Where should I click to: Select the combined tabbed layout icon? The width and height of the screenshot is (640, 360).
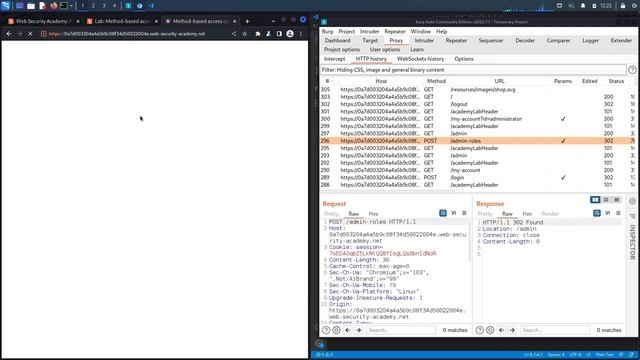click(x=617, y=200)
